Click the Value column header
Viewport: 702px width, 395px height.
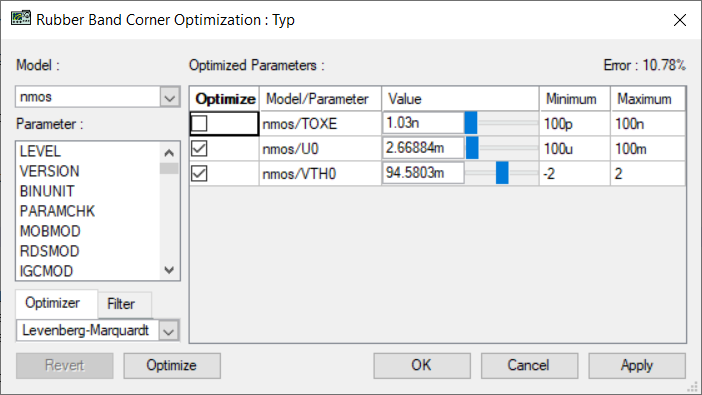(460, 99)
